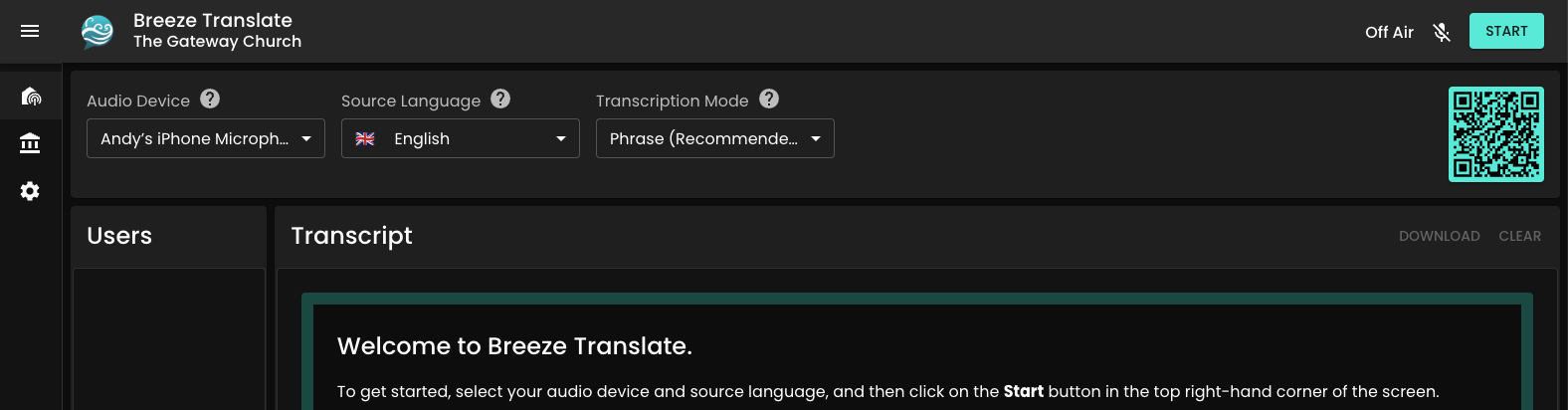Screen dimensions: 1568x410
Task: Click The Gateway Church name
Action: coord(217,42)
